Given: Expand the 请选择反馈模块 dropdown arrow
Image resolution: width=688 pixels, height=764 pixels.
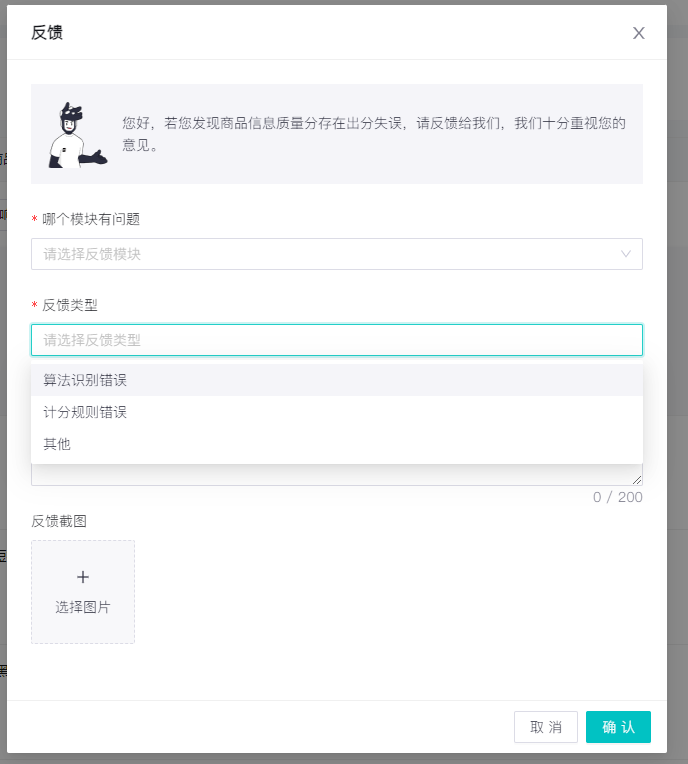Looking at the screenshot, I should click(626, 254).
